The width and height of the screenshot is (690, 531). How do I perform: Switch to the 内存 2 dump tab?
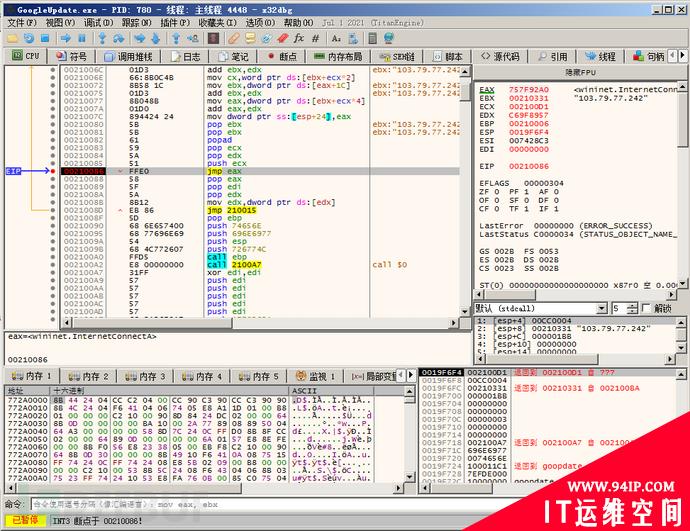point(88,376)
